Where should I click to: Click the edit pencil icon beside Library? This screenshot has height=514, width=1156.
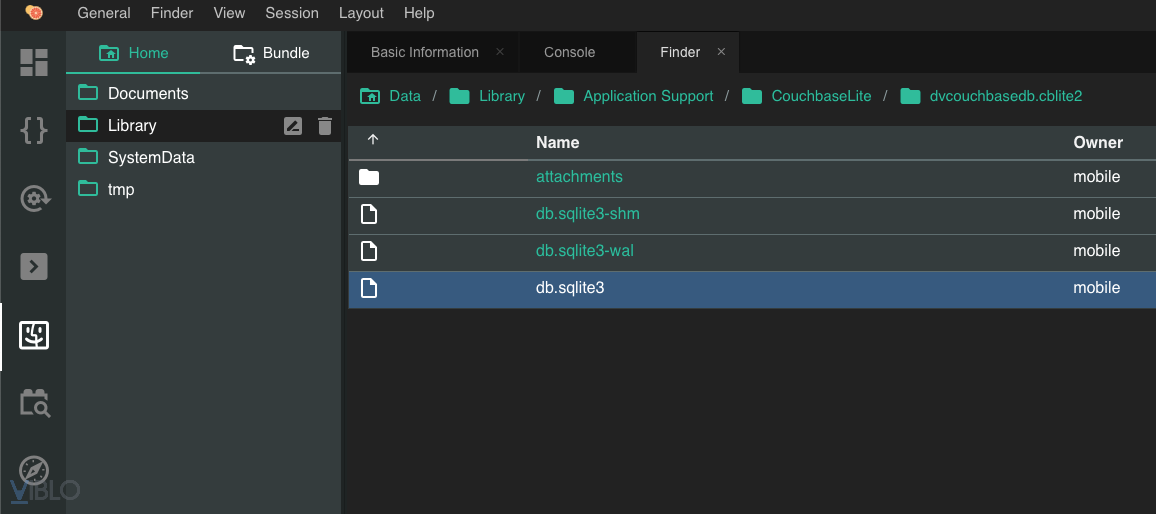(x=293, y=126)
